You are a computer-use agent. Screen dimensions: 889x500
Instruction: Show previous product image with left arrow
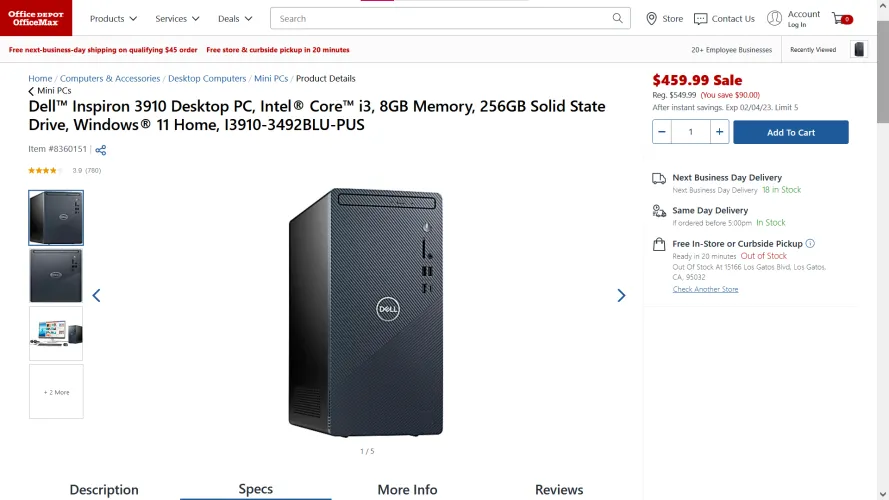(x=96, y=296)
